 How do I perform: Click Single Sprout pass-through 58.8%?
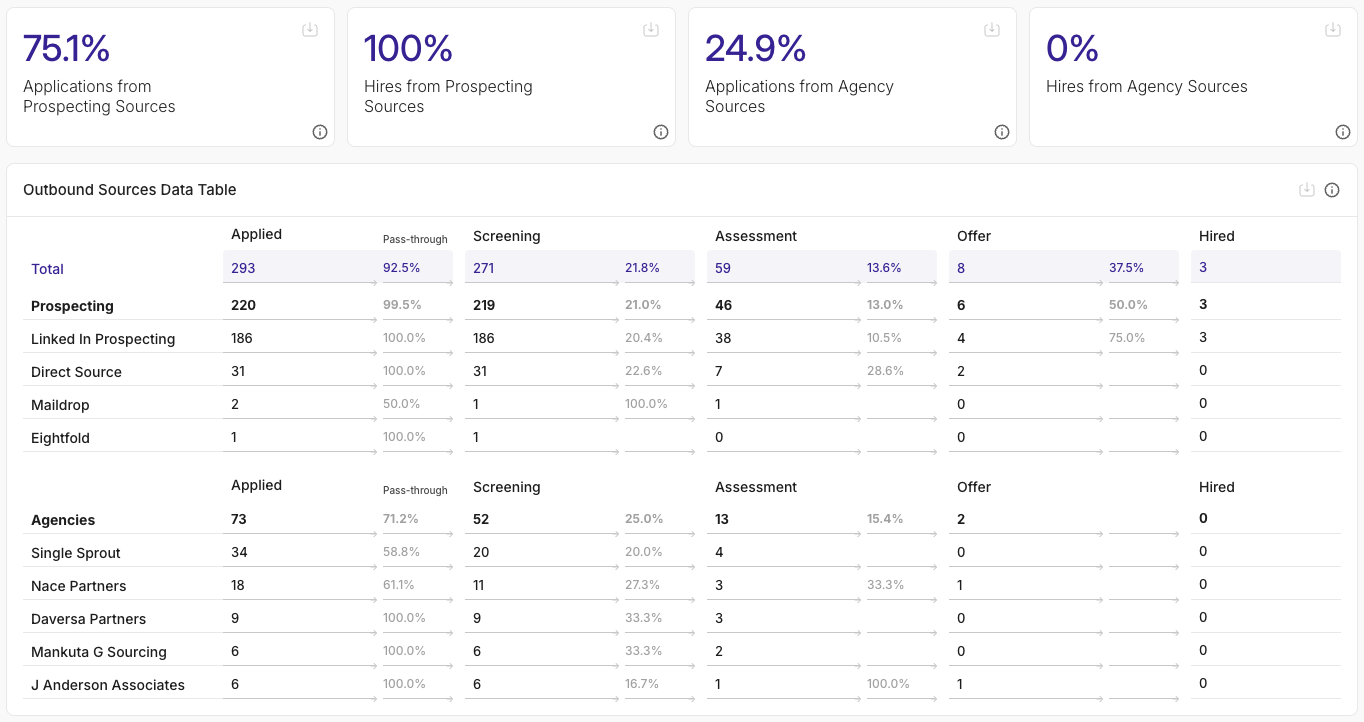(401, 552)
